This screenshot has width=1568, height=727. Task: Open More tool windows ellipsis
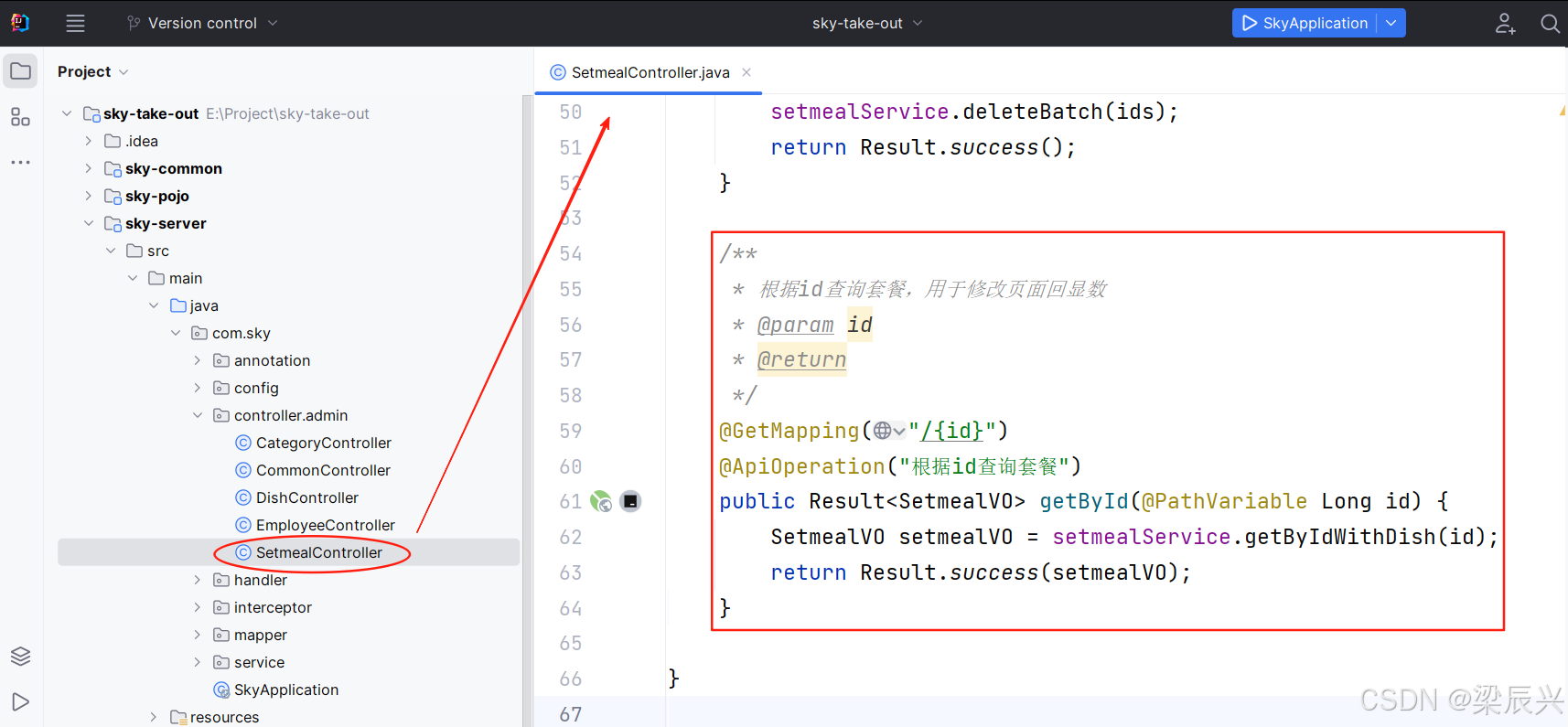pyautogui.click(x=20, y=162)
